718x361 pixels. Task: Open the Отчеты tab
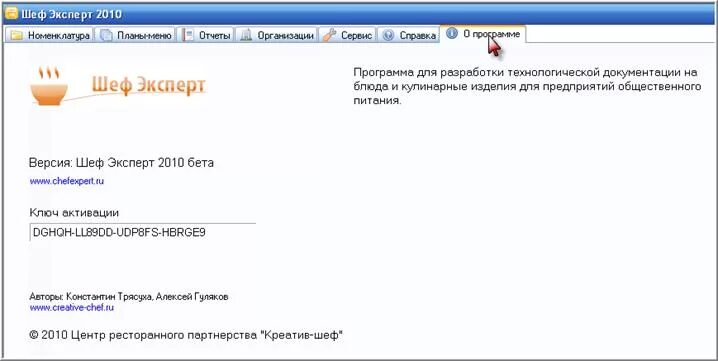pos(207,35)
